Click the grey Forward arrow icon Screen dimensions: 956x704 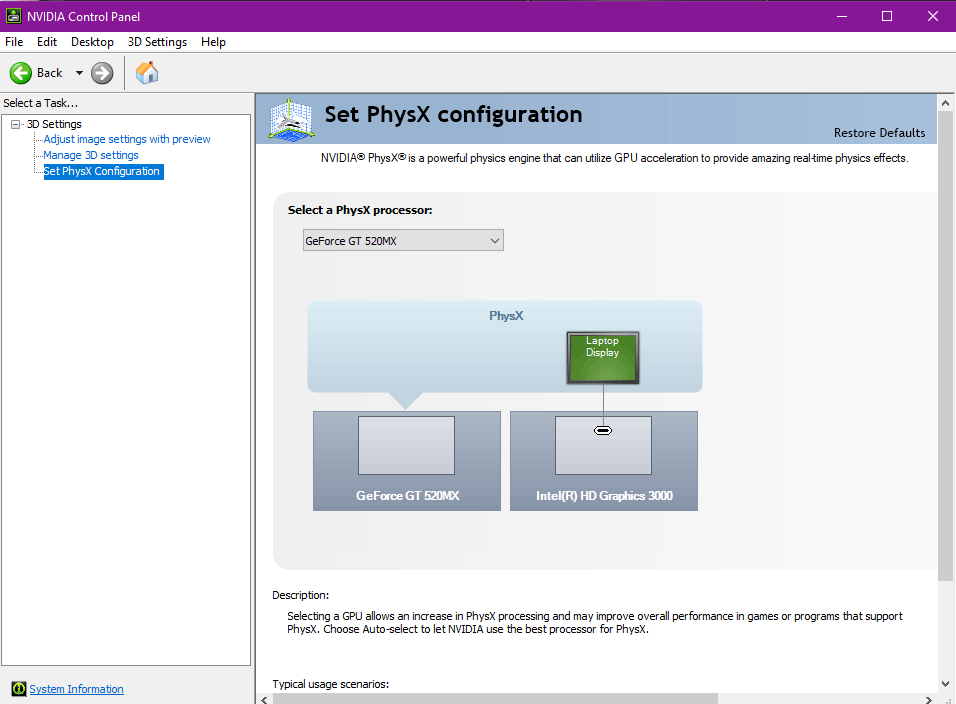click(x=102, y=73)
